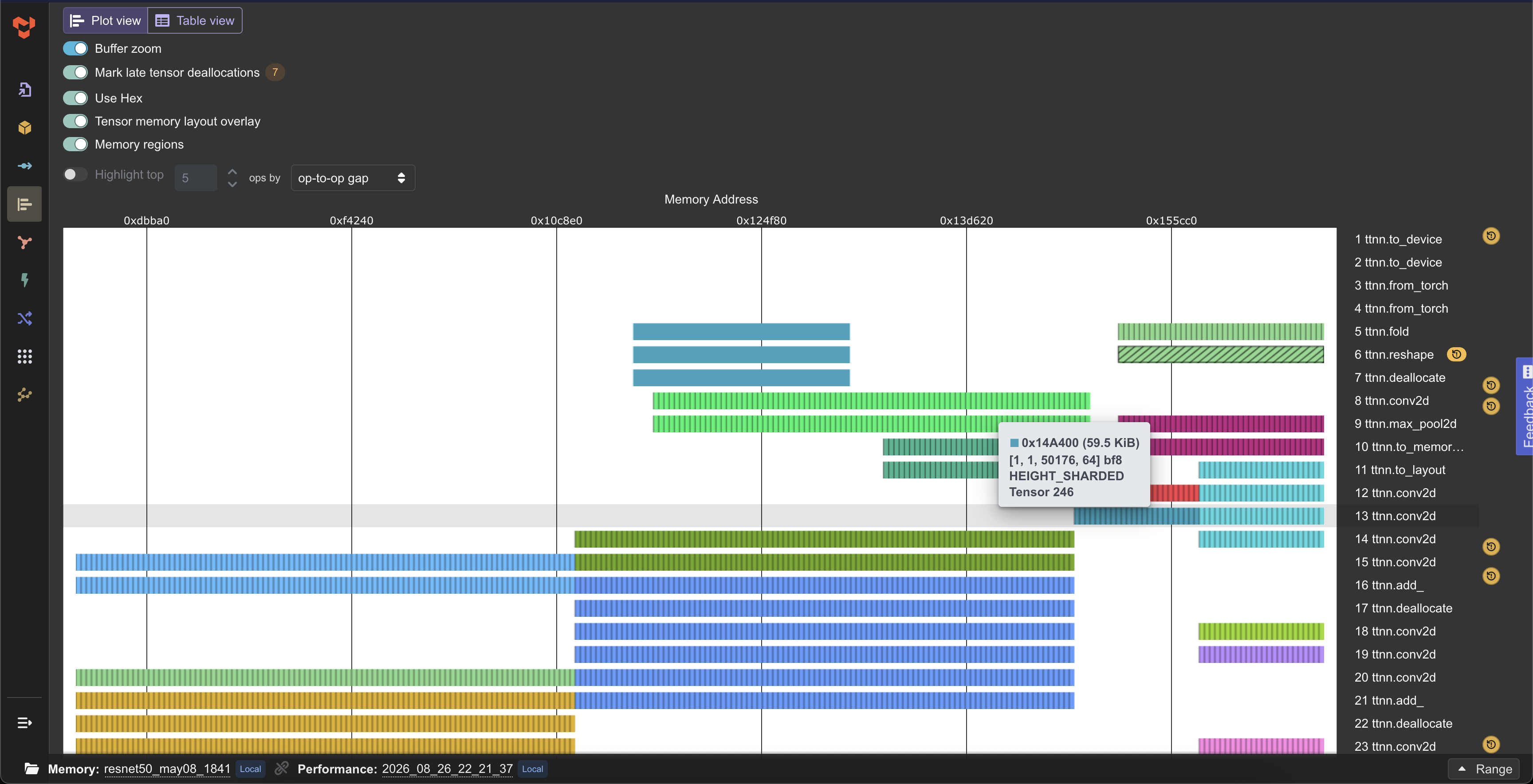
Task: Switch to the Table view tab
Action: [195, 21]
